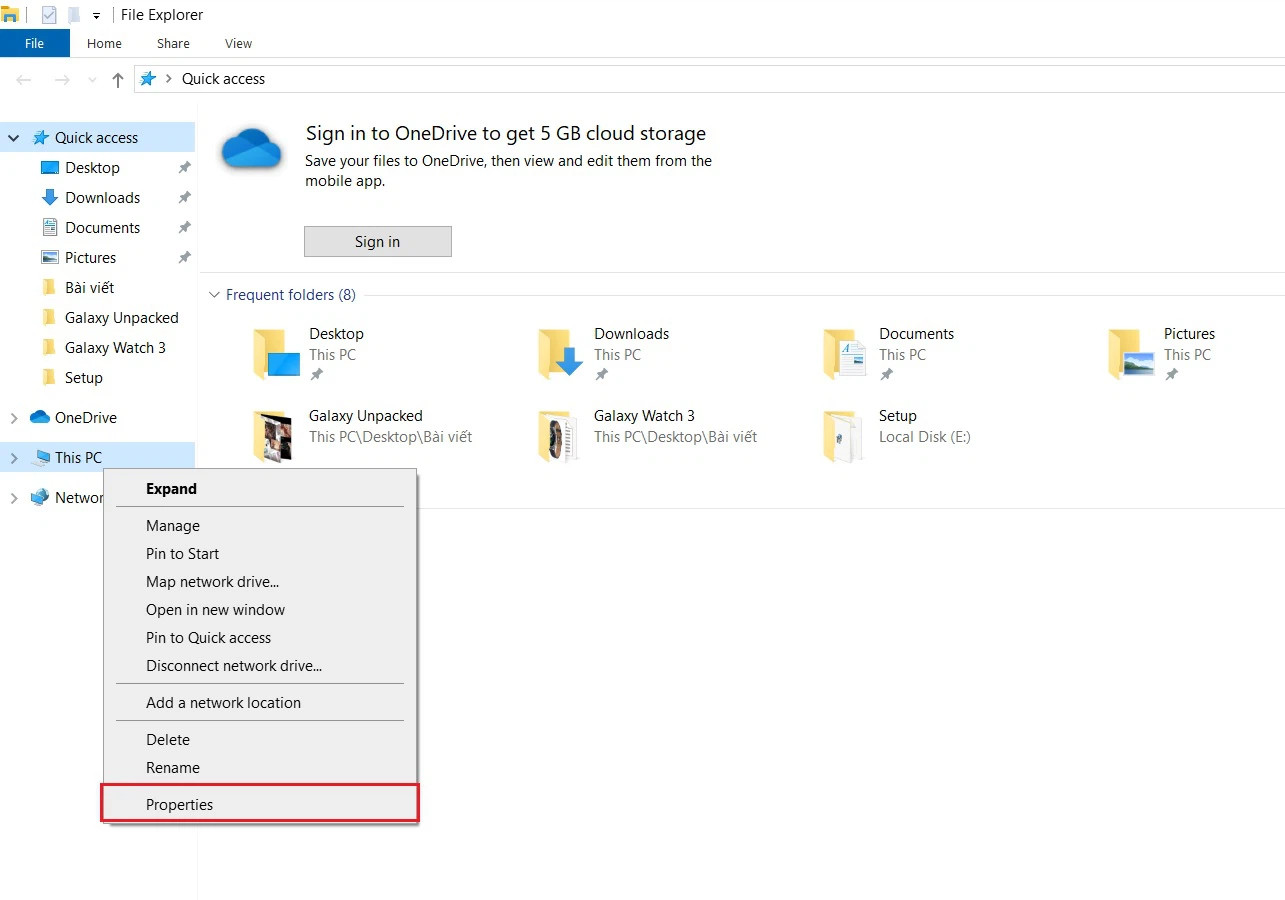Click the Documents icon in sidebar
The image size is (1285, 900).
point(50,228)
